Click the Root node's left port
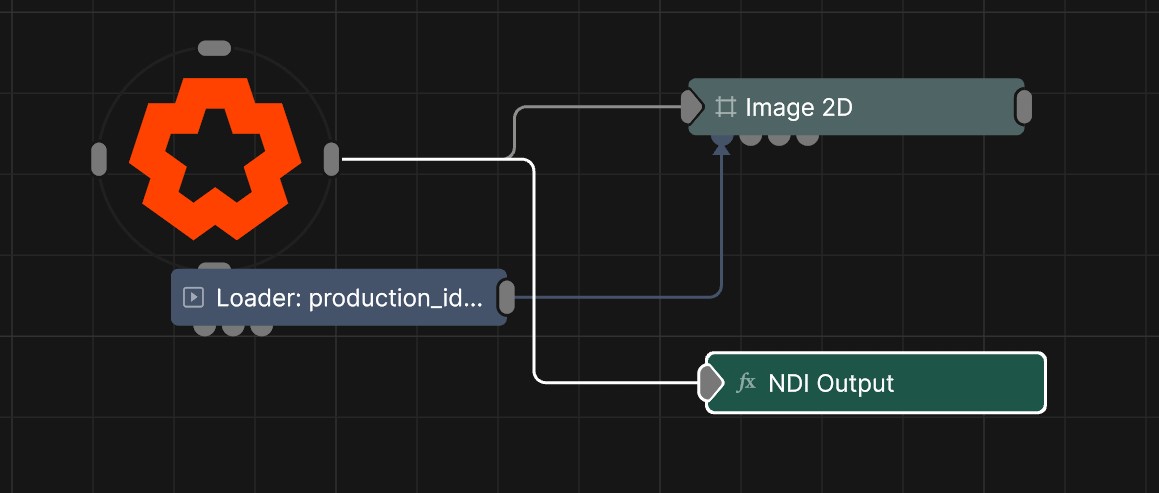 (x=99, y=159)
